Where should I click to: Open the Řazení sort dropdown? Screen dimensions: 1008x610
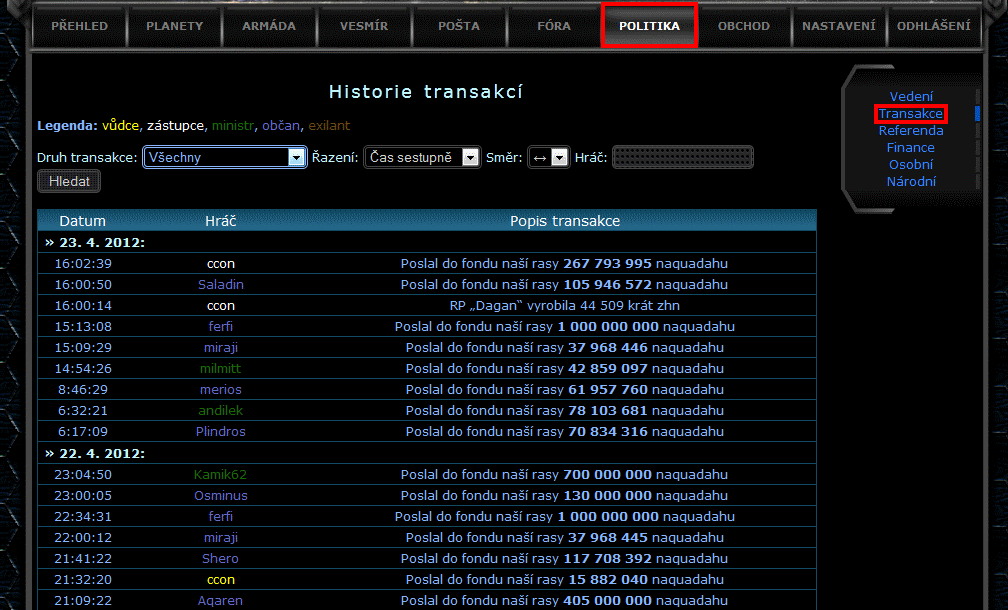click(422, 157)
